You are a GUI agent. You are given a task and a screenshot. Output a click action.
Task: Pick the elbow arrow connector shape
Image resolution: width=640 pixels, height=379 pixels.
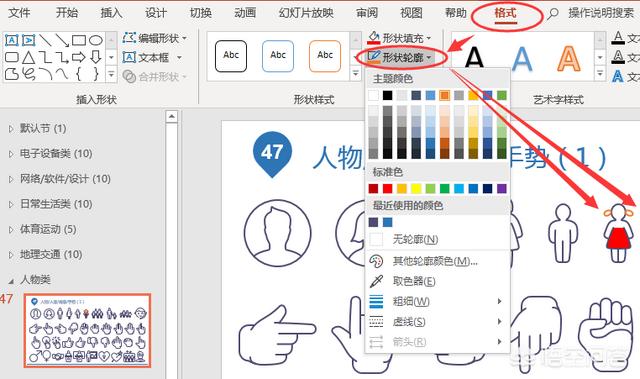point(62,57)
